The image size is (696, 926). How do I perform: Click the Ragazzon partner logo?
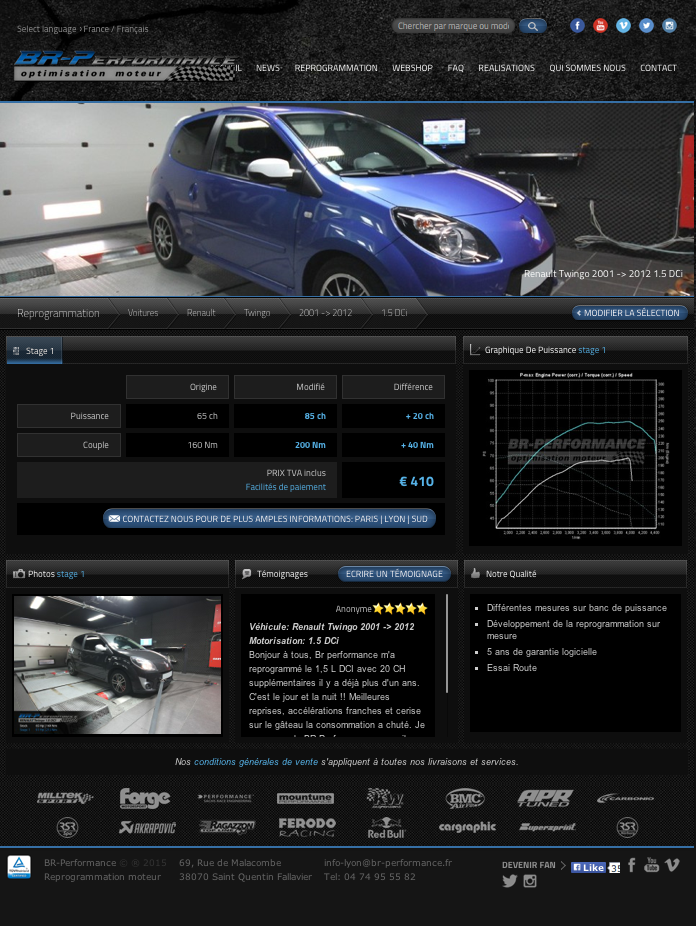tap(227, 827)
